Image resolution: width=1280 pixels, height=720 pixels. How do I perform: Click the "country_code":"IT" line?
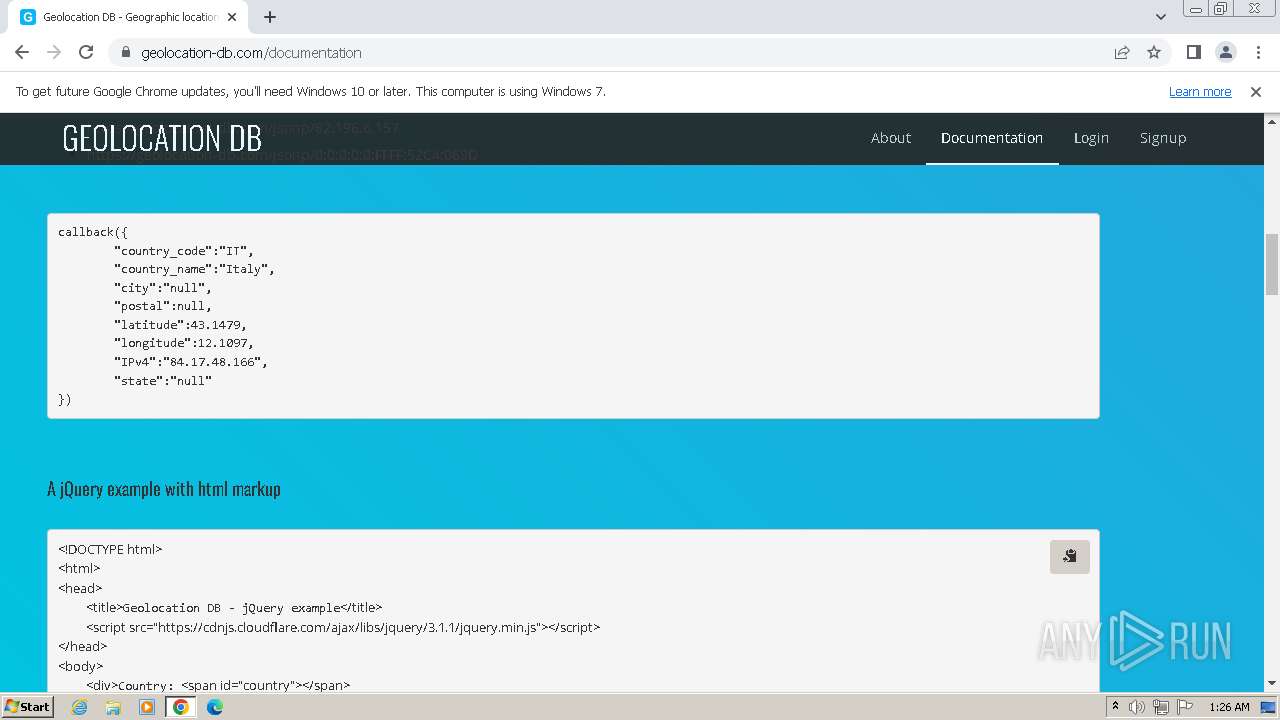tap(184, 250)
